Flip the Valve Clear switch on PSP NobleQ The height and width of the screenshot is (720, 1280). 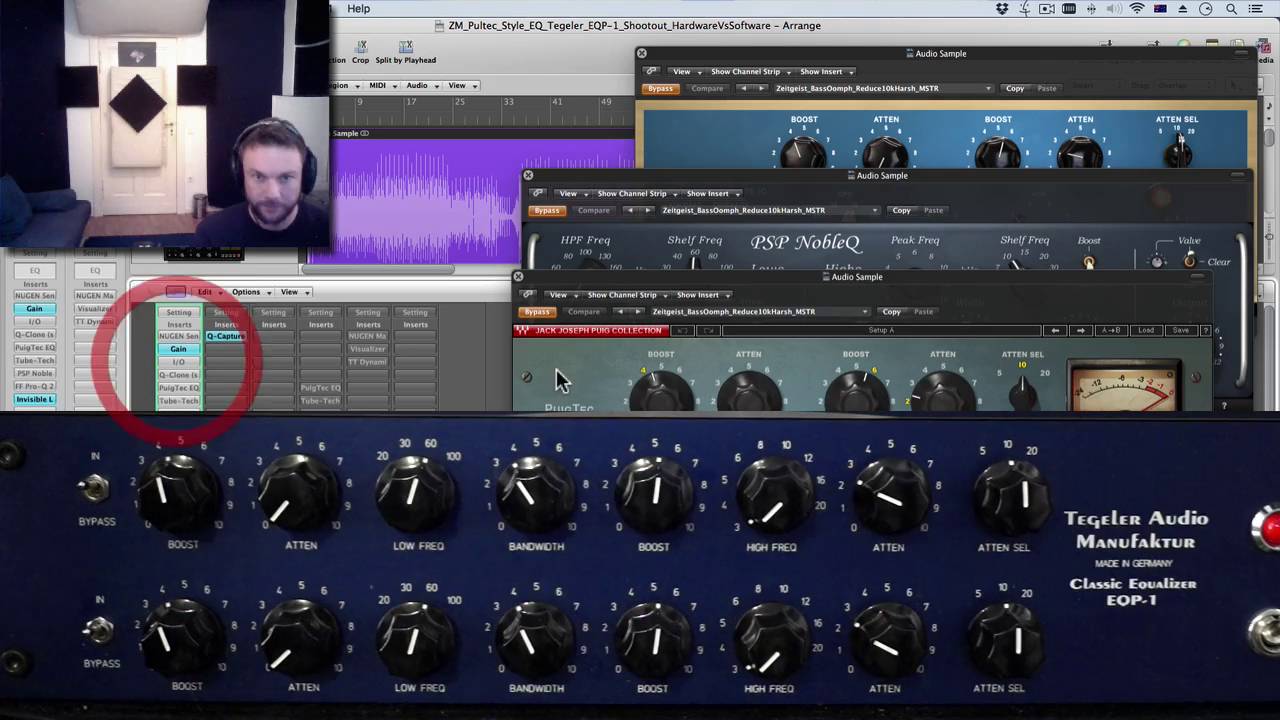tap(1190, 261)
